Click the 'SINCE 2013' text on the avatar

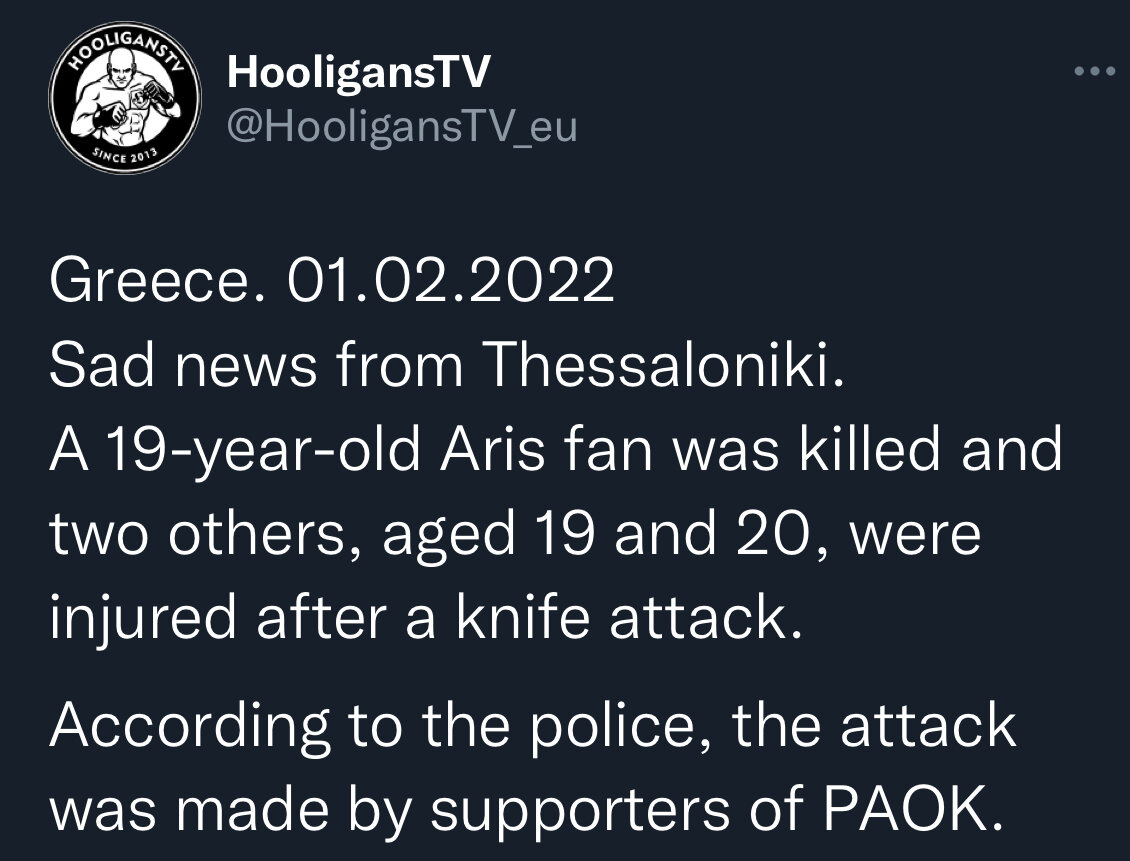point(125,155)
